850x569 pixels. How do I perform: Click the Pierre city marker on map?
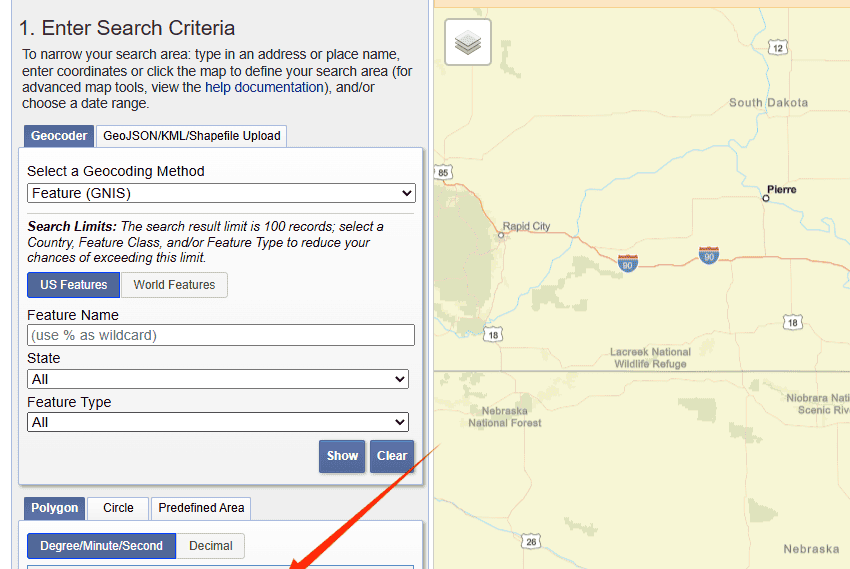pos(766,198)
